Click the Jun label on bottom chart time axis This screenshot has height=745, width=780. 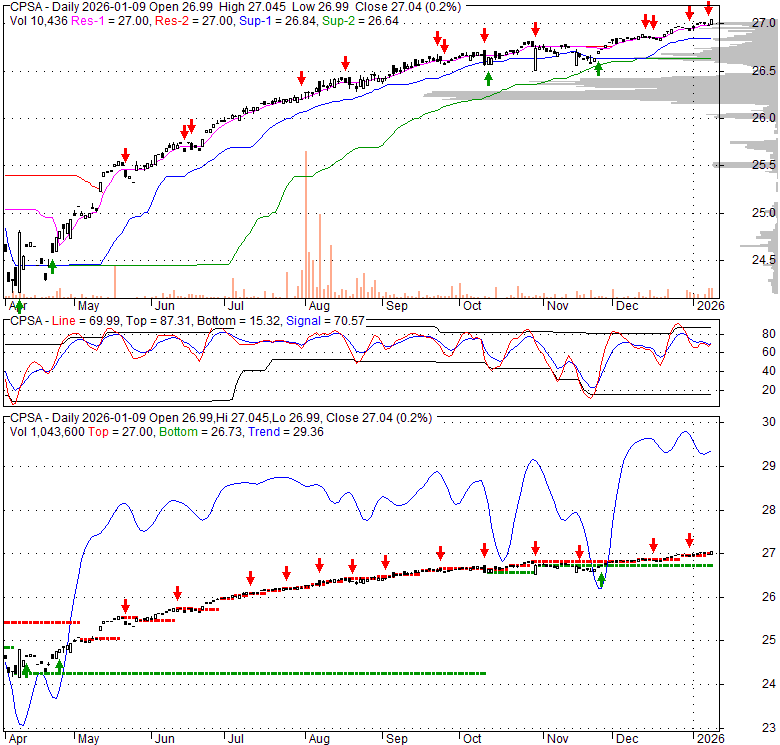click(x=165, y=739)
